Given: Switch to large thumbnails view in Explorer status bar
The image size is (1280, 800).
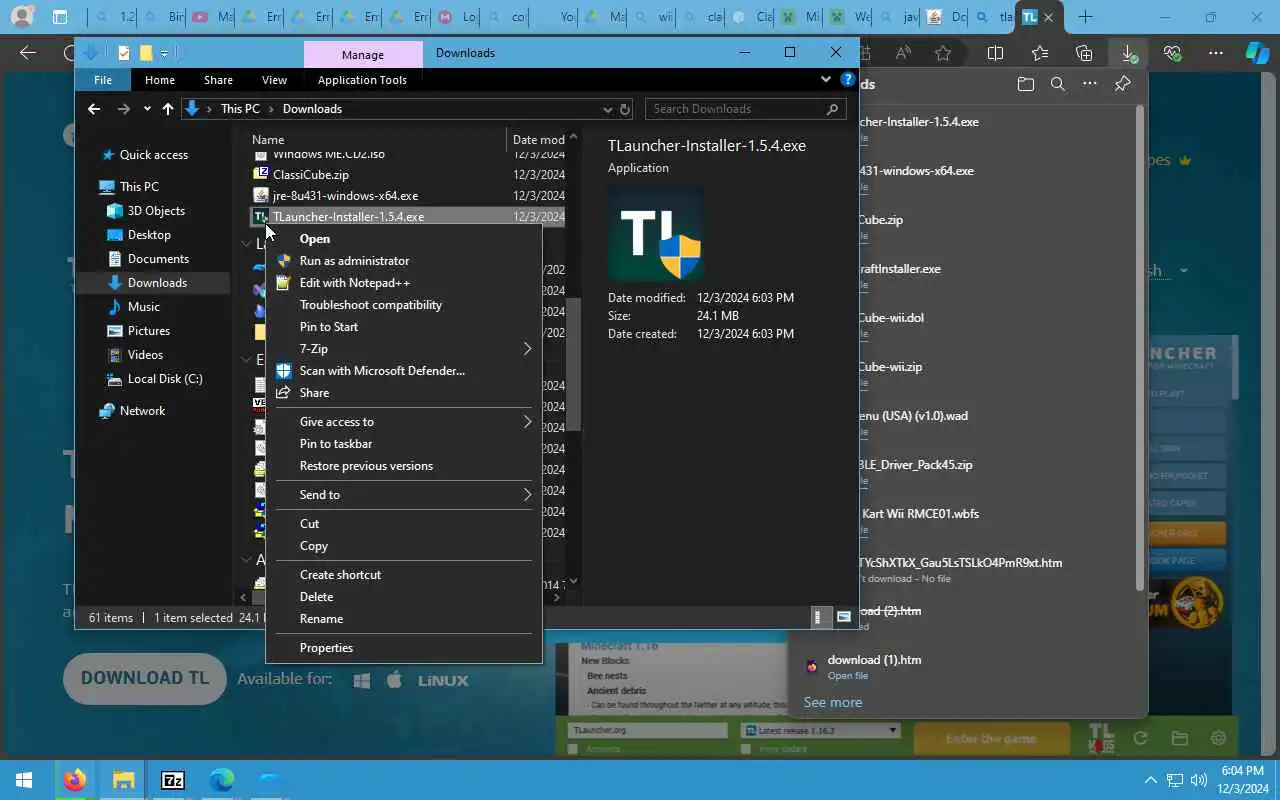Looking at the screenshot, I should pos(843,617).
